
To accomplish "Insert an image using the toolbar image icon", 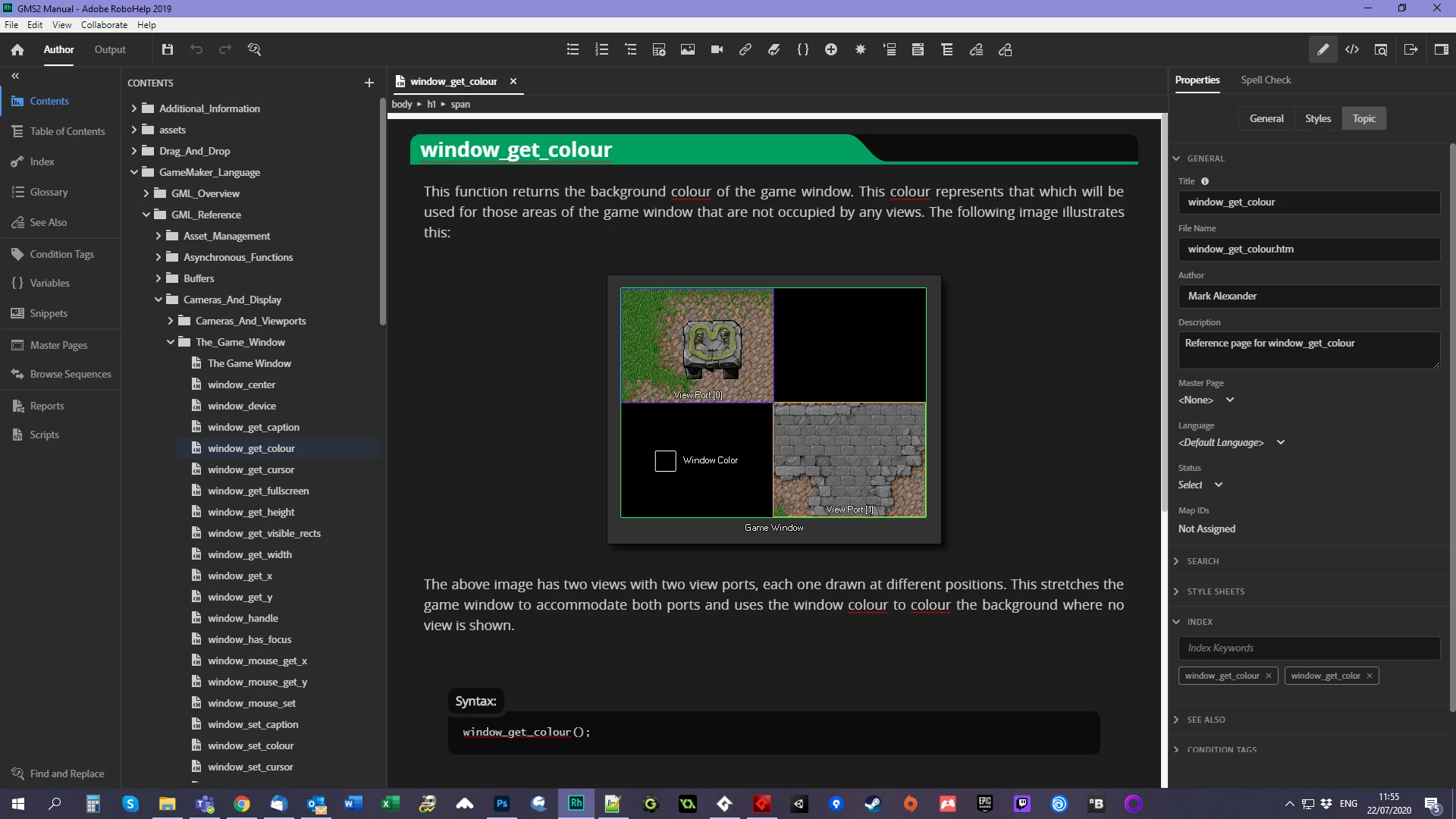I will coord(688,49).
